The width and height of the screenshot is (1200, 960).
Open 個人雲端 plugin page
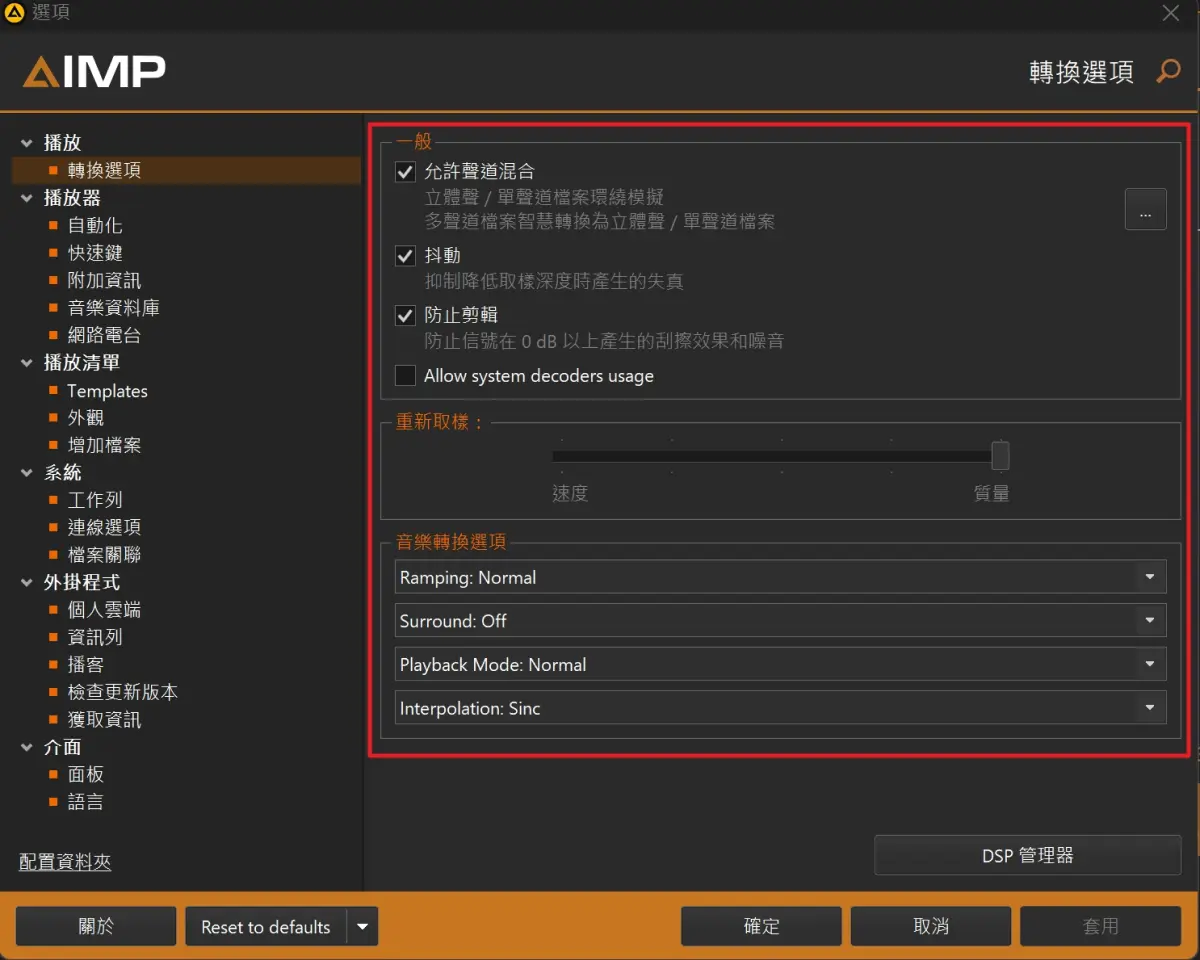104,610
